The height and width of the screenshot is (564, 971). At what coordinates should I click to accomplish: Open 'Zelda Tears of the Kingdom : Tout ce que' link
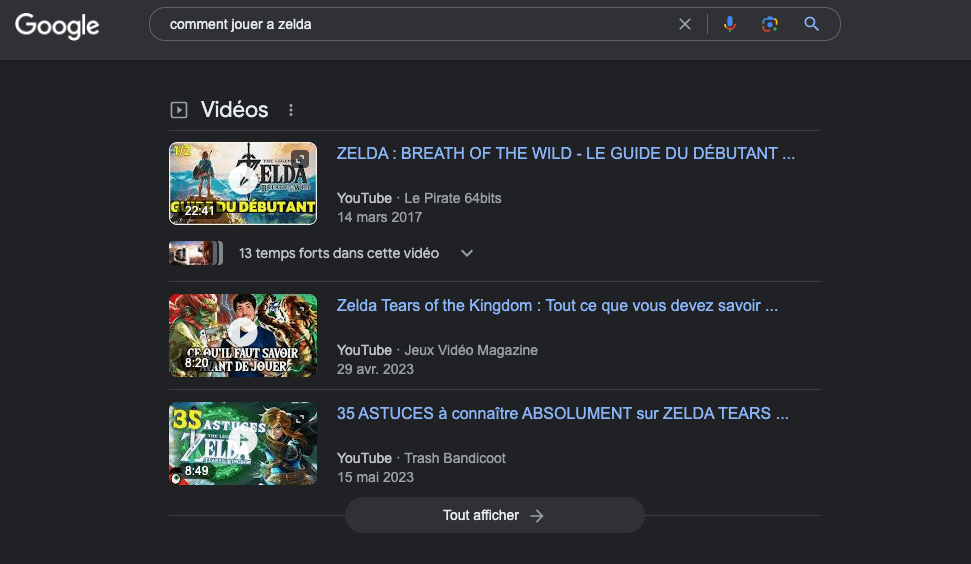coord(557,306)
